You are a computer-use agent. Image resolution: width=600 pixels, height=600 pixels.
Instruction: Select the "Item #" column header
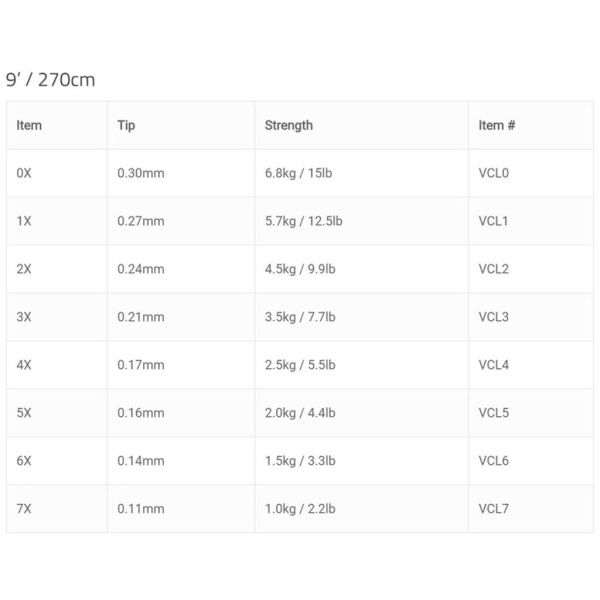[x=497, y=125]
